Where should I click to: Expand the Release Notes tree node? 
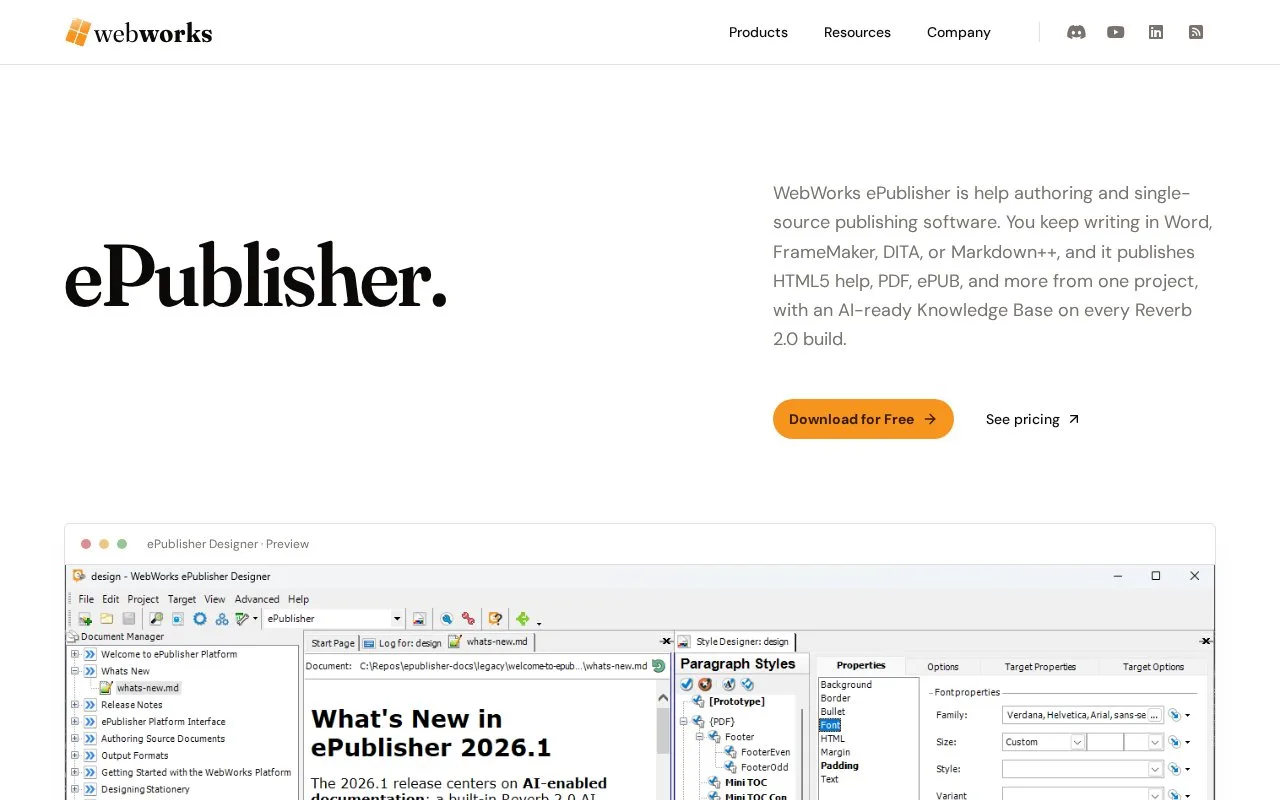pos(75,705)
